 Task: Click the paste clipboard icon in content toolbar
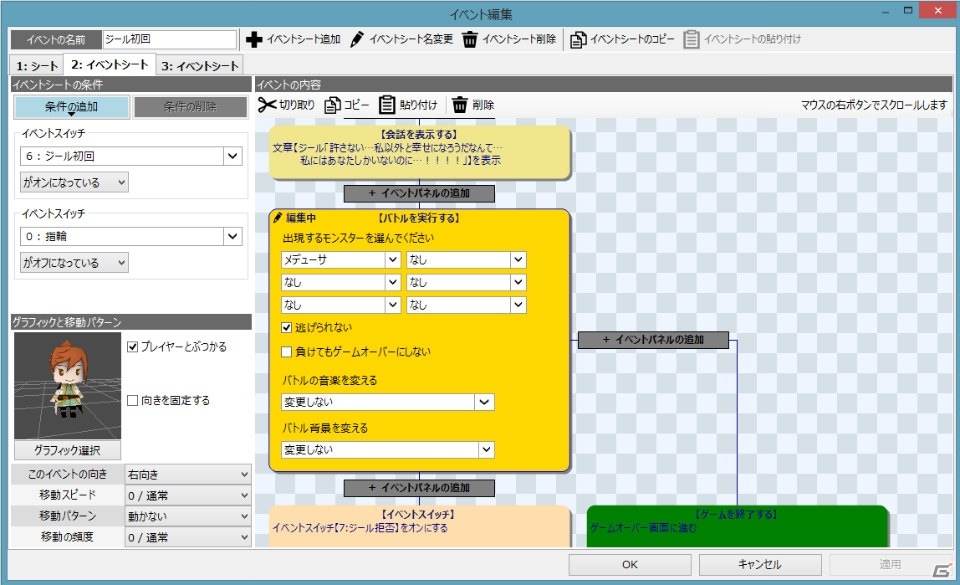pyautogui.click(x=386, y=105)
